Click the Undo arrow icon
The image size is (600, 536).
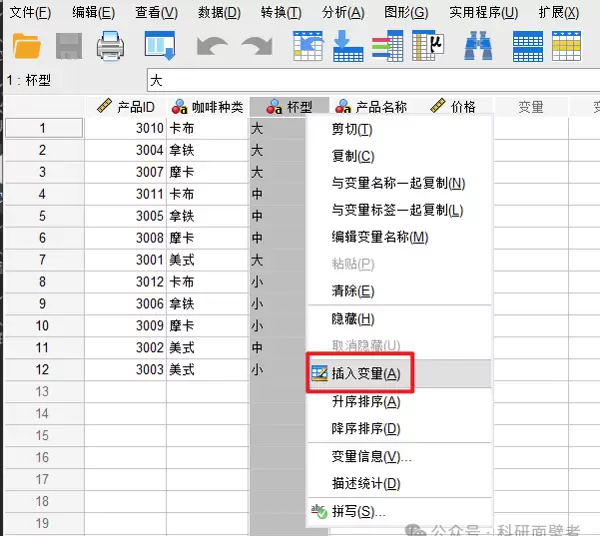[x=212, y=45]
